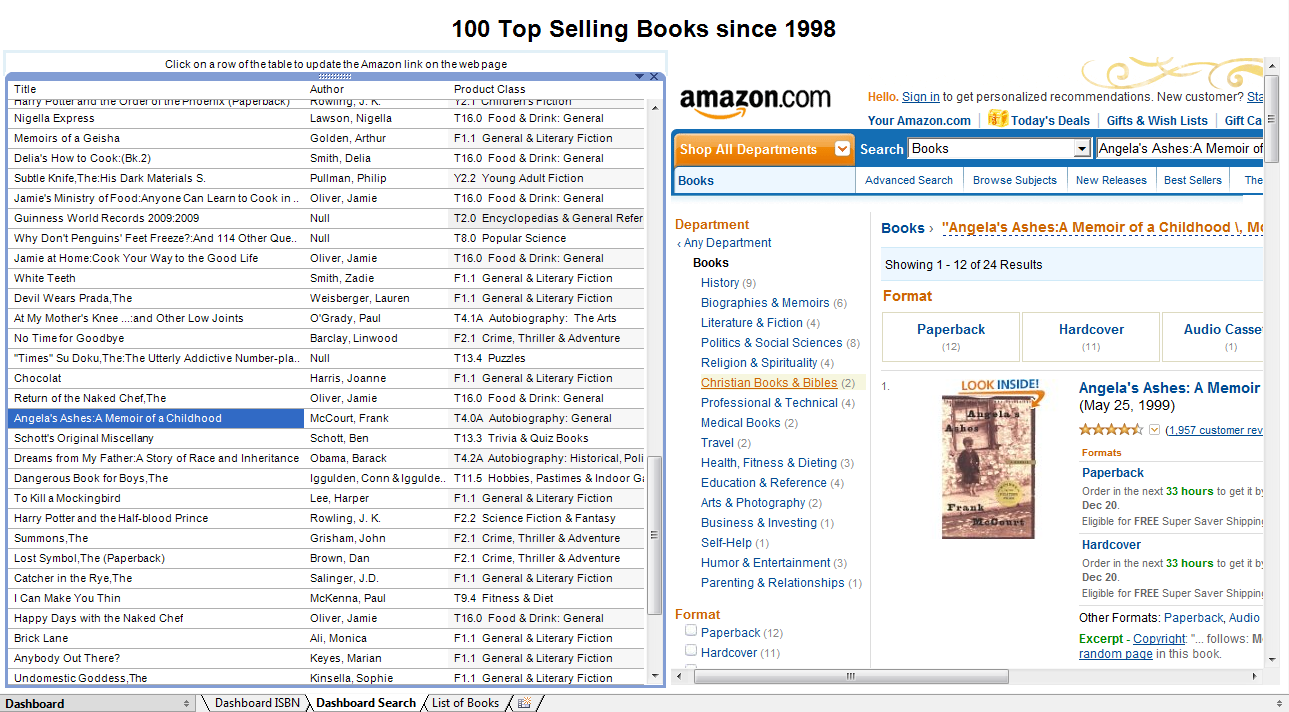Screen dimensions: 1289x712
Task: Open Your Amazon.com link
Action: click(919, 121)
